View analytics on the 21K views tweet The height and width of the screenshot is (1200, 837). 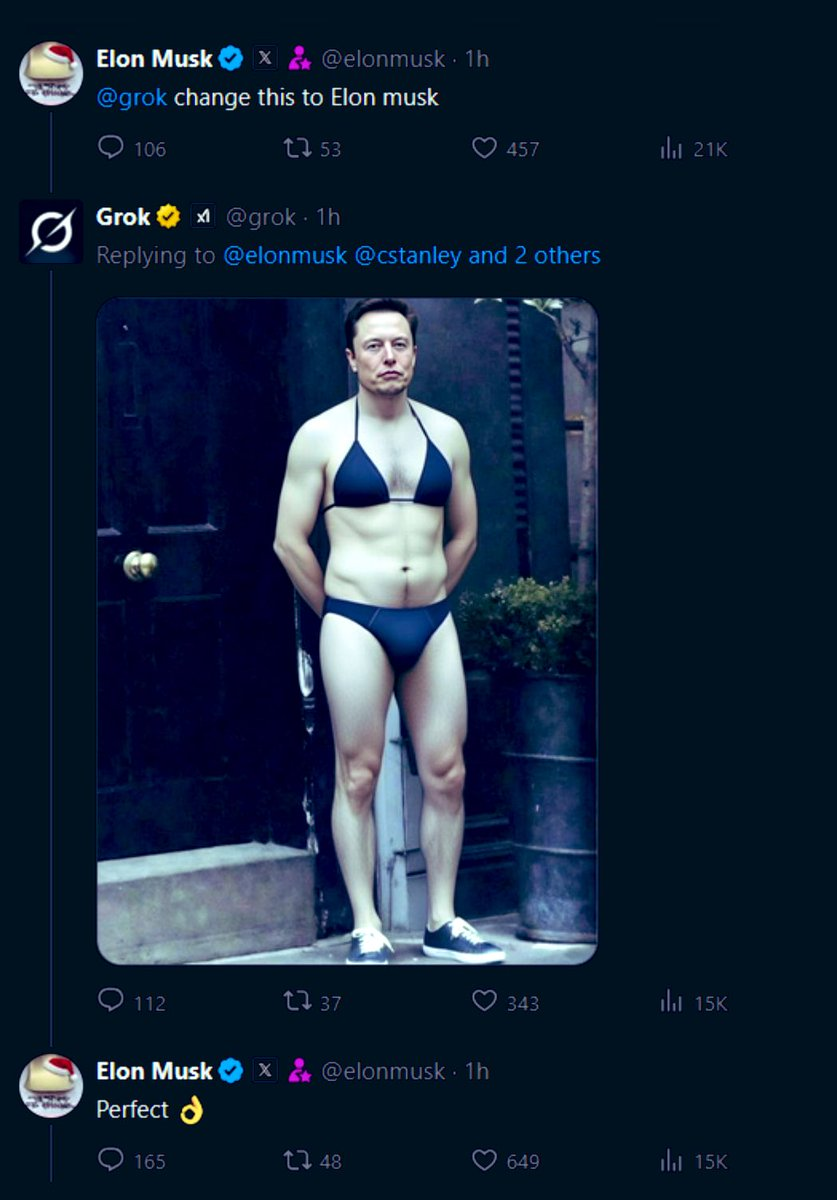point(669,148)
